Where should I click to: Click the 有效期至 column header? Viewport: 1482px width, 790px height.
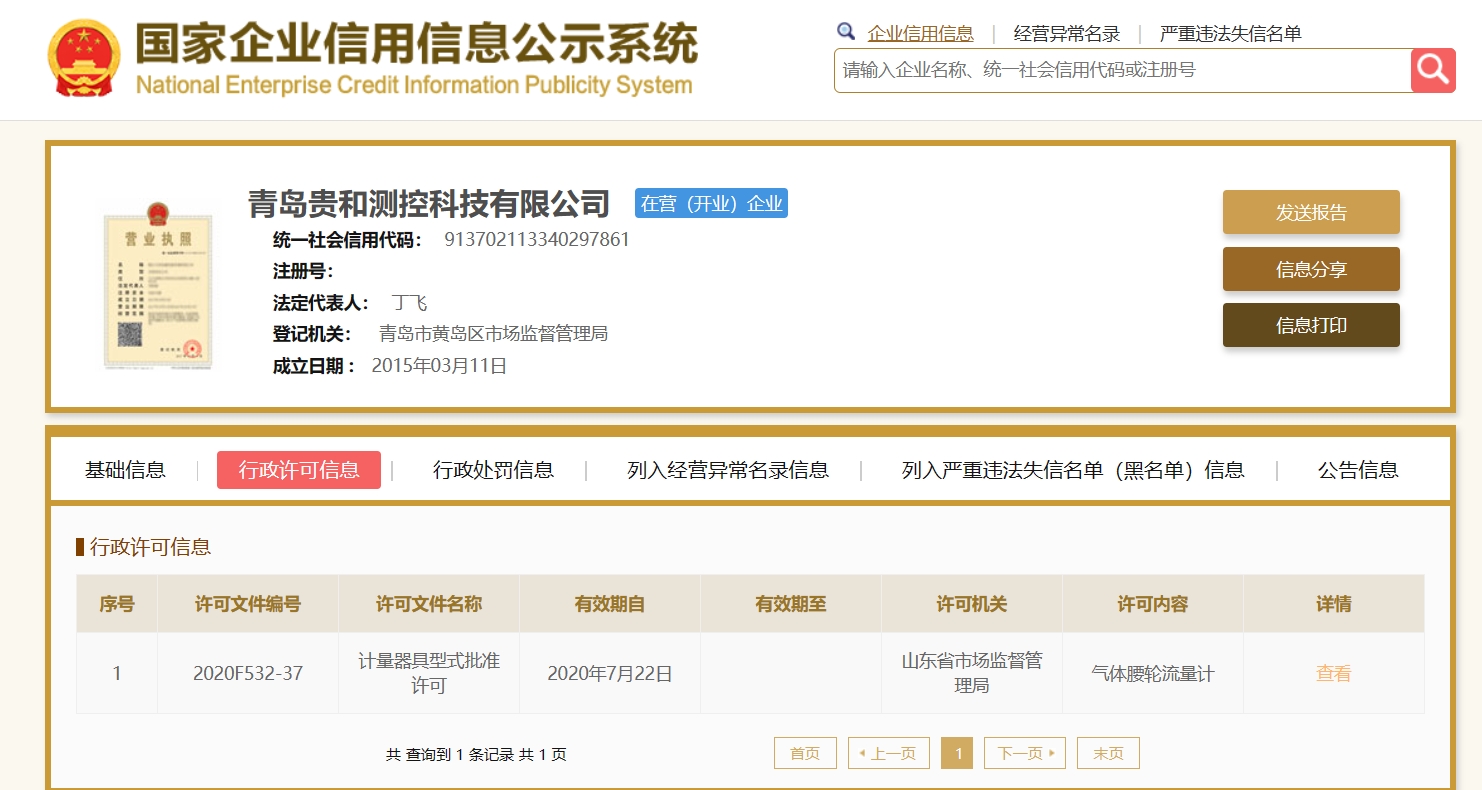point(791,604)
